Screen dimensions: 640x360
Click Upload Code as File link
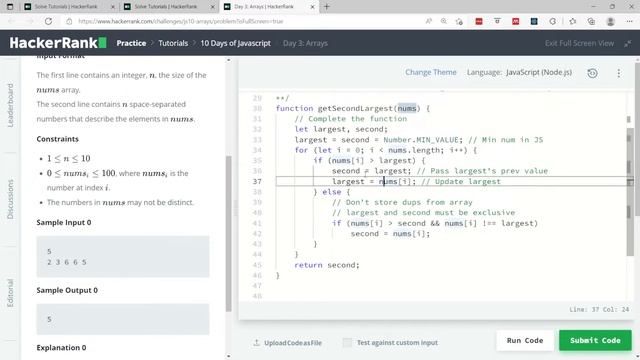pos(293,343)
